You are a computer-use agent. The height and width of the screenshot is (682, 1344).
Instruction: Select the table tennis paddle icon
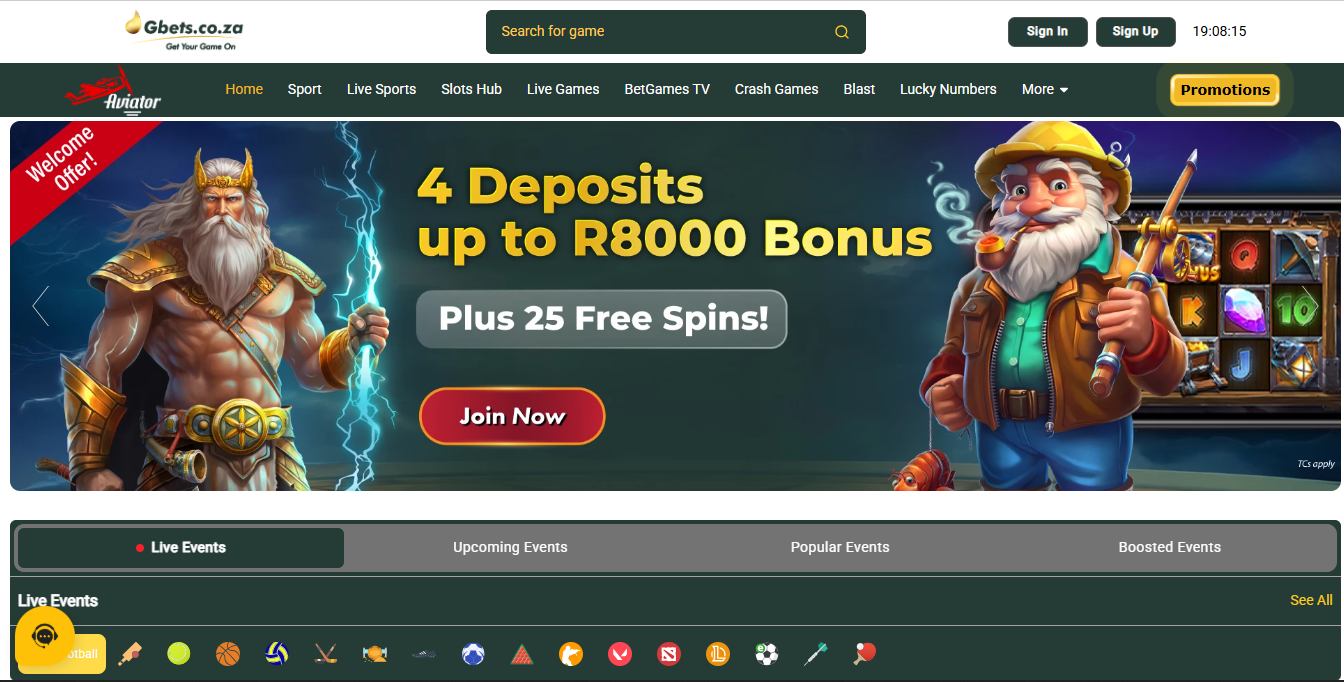pyautogui.click(x=865, y=654)
